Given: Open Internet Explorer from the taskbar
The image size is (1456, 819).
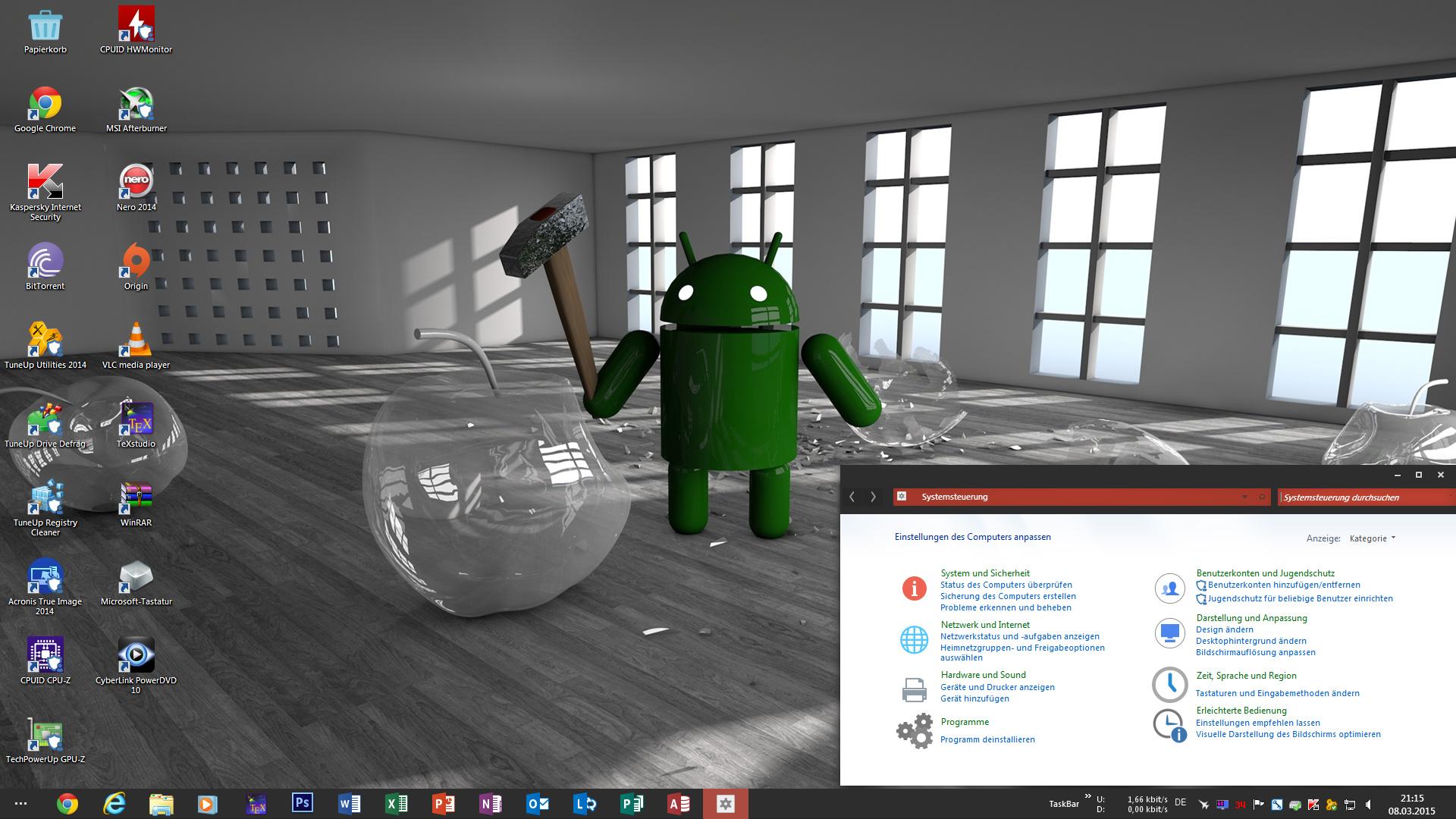Looking at the screenshot, I should pos(114,803).
